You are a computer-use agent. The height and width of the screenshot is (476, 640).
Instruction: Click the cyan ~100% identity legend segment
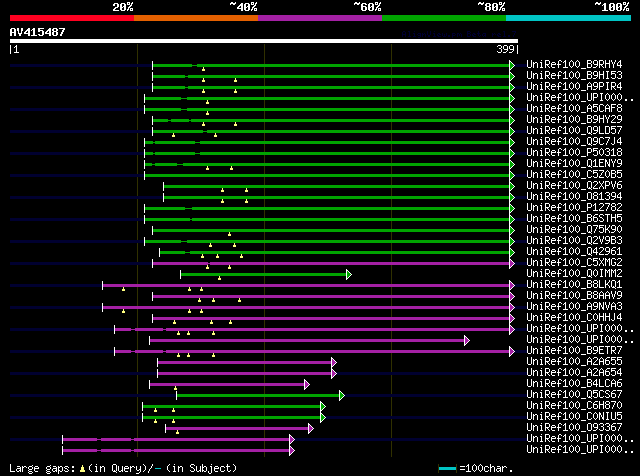(569, 18)
